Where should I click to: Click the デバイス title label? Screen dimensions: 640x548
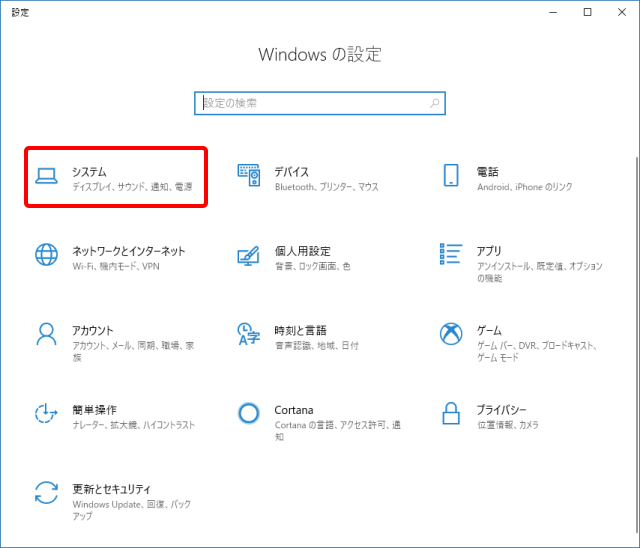click(291, 172)
